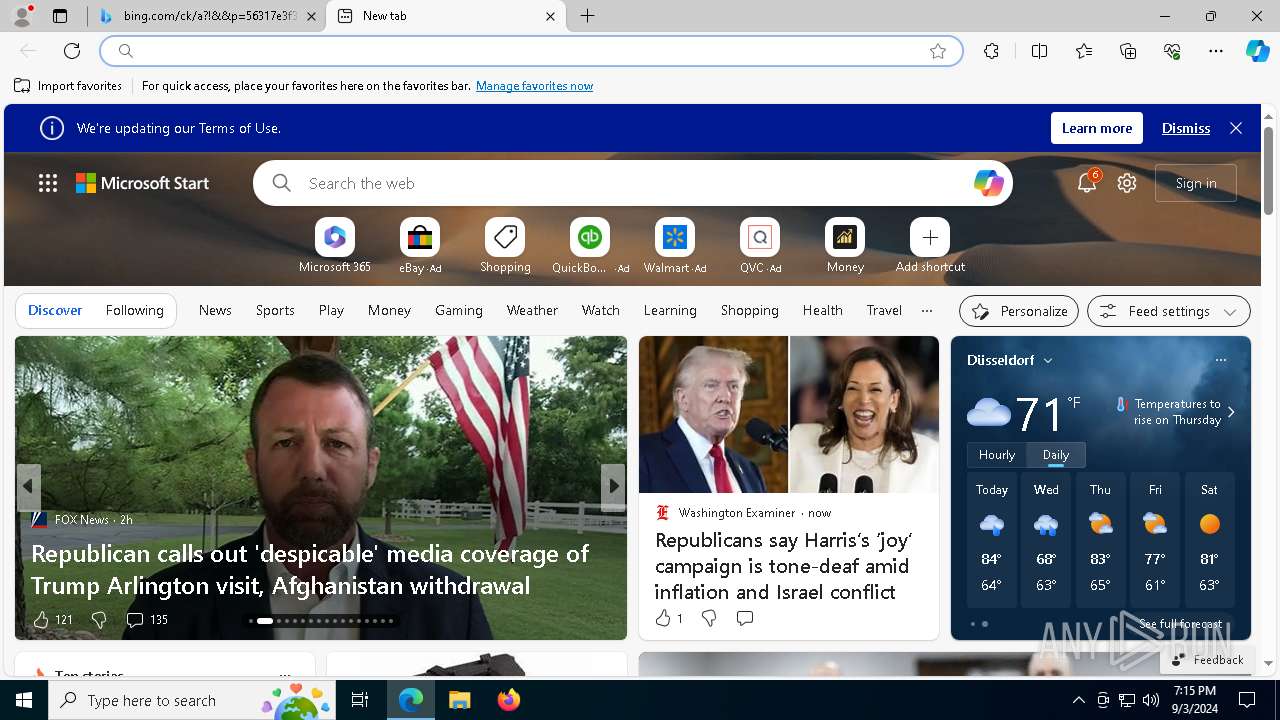
Task: Select the Following feed
Action: click(x=135, y=311)
